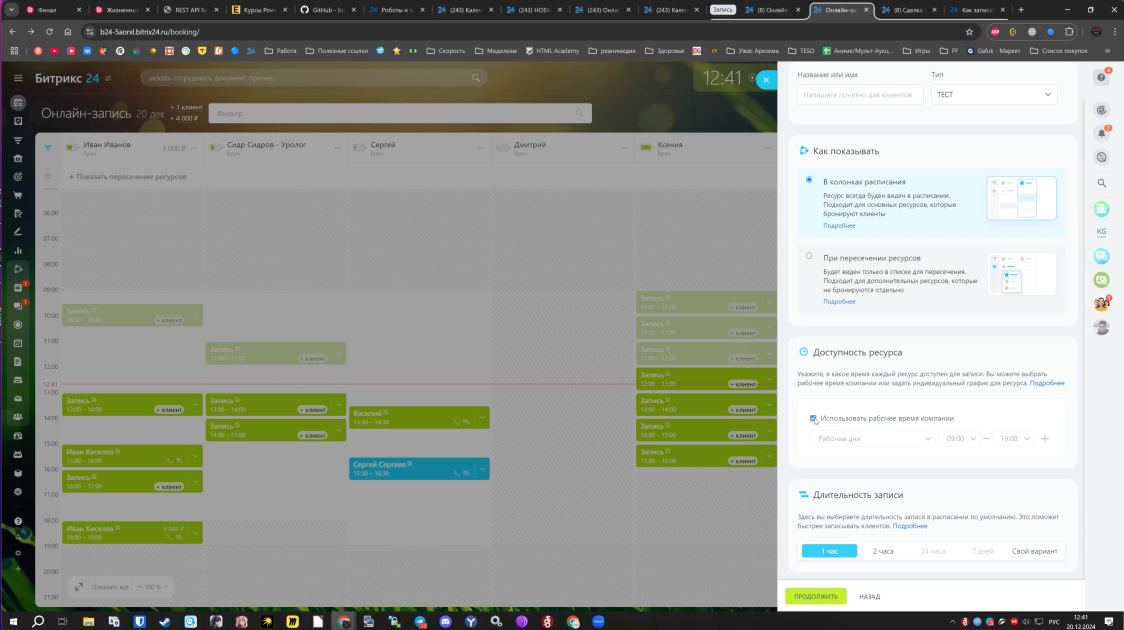
Task: Open the booking calendar icon in left sidebar
Action: [x=18, y=103]
